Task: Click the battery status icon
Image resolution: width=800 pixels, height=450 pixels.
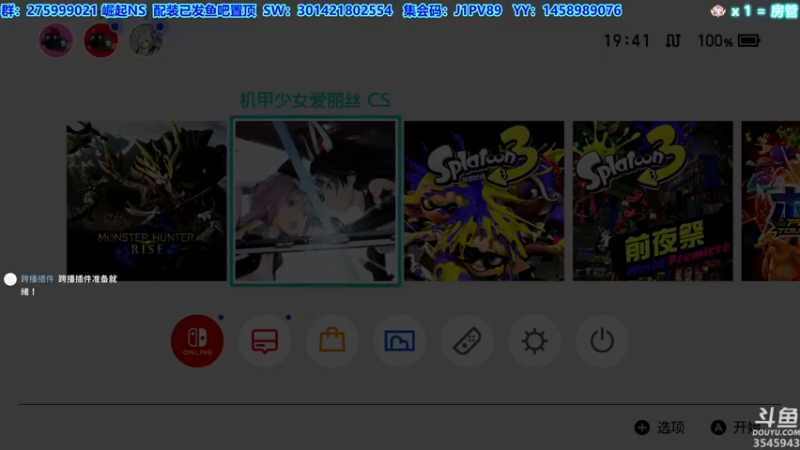Action: pyautogui.click(x=749, y=41)
